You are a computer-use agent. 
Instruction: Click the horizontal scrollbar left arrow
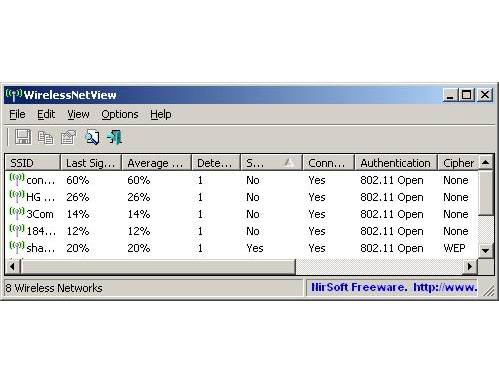(x=13, y=266)
